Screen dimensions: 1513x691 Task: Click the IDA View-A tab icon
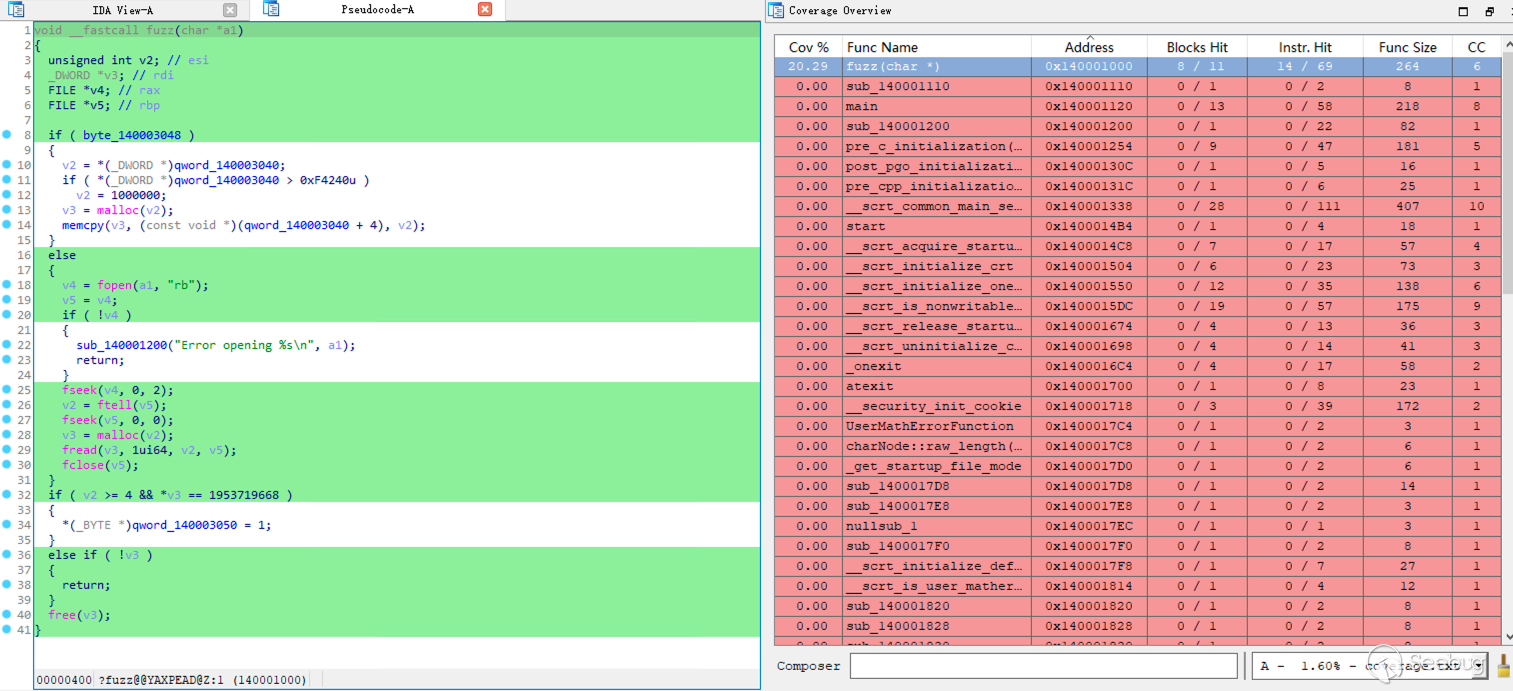point(16,10)
